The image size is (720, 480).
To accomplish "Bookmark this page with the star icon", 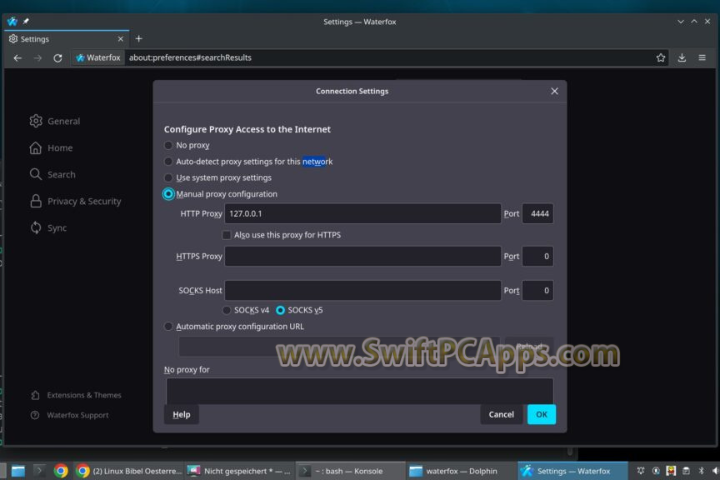I will pos(660,58).
